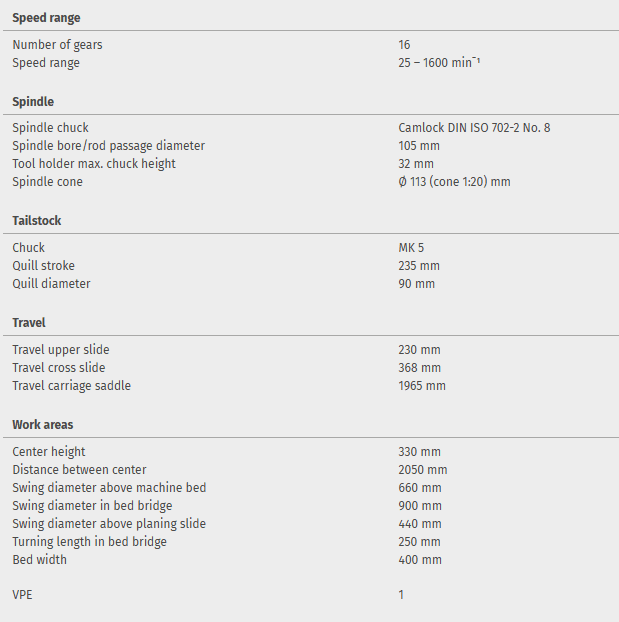Click the Travel section heading
The height and width of the screenshot is (622, 619).
pyautogui.click(x=29, y=323)
